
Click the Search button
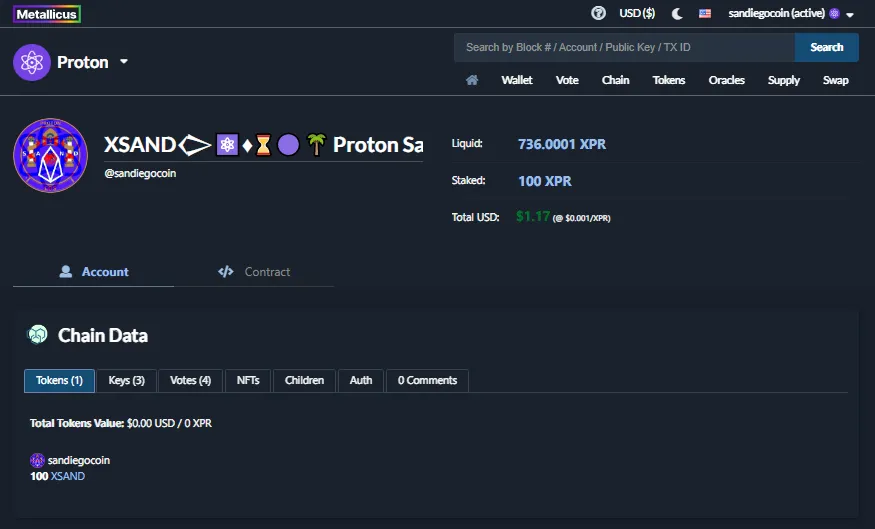tap(826, 47)
